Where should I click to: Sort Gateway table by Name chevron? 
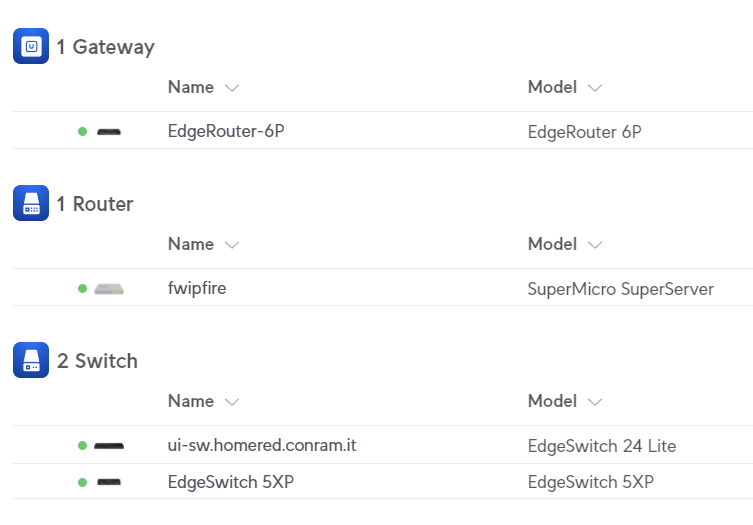pos(232,88)
